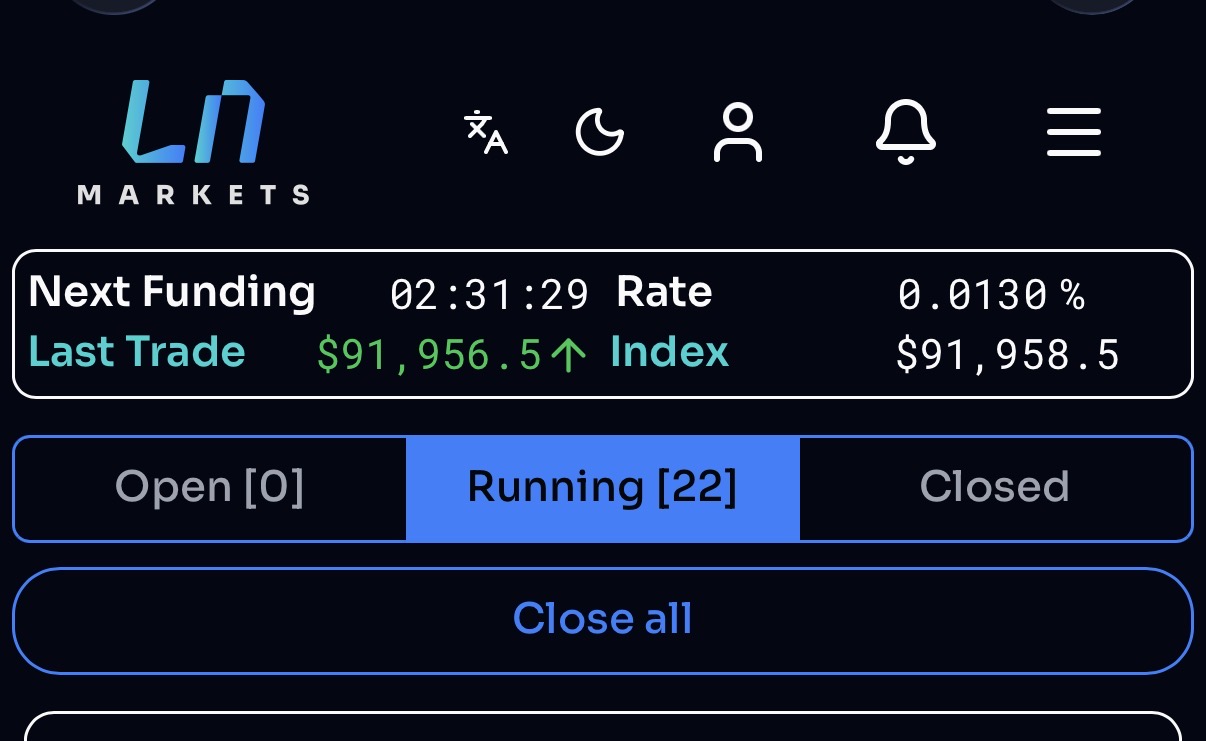Screen dimensions: 1206x741
Task: Open notifications via the bell icon
Action: click(905, 133)
